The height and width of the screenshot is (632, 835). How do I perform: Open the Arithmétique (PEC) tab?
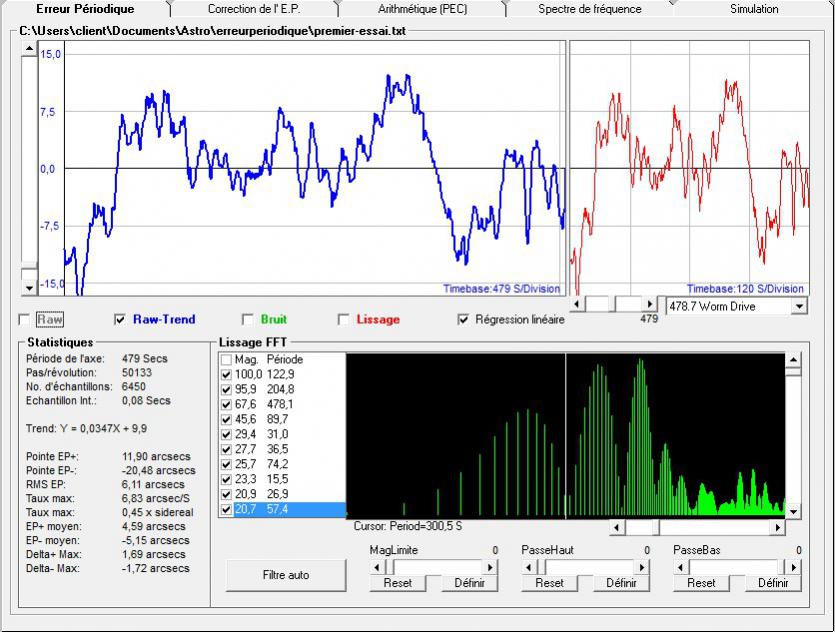(x=423, y=9)
